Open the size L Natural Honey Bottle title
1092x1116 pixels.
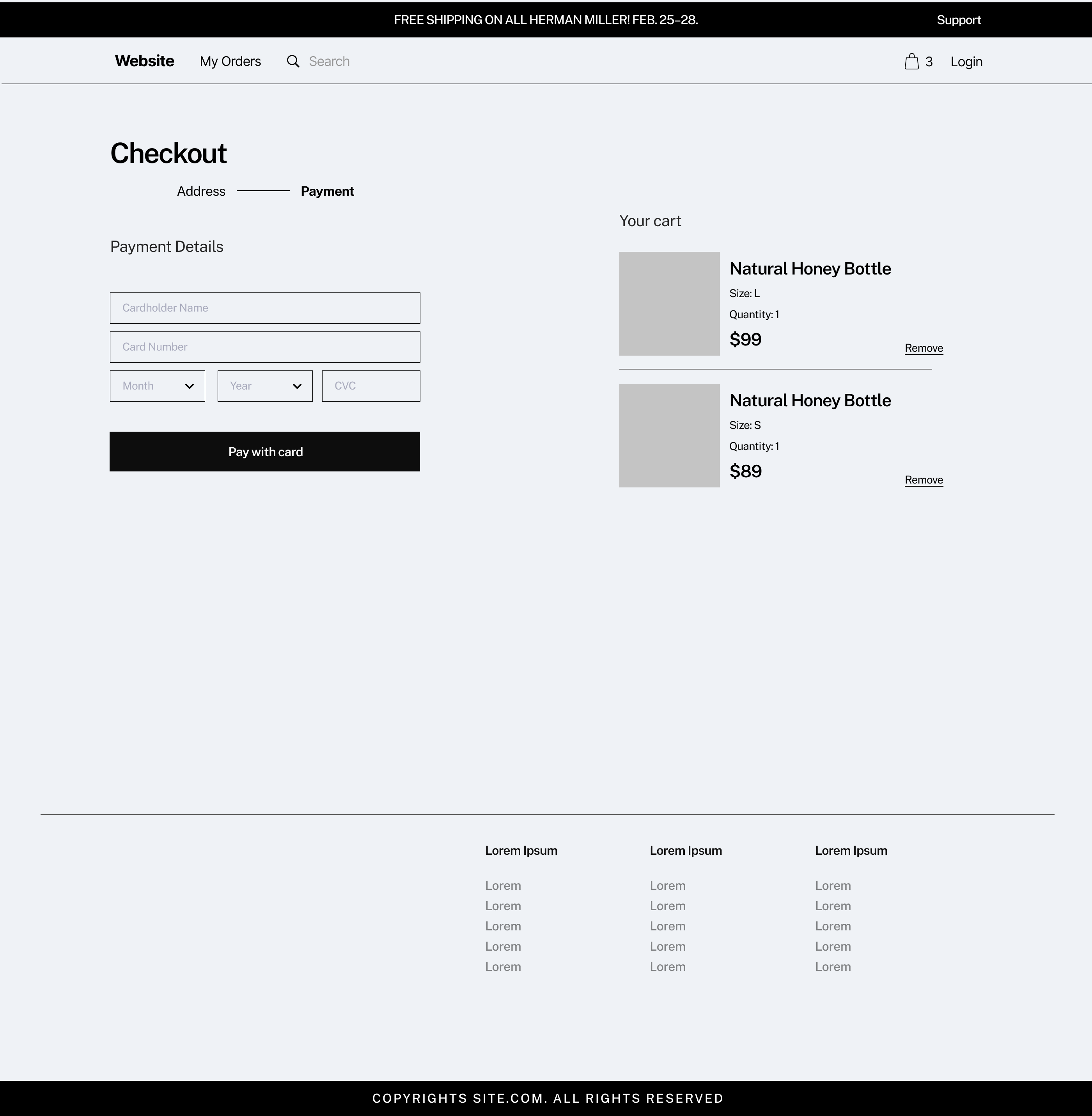click(x=810, y=269)
